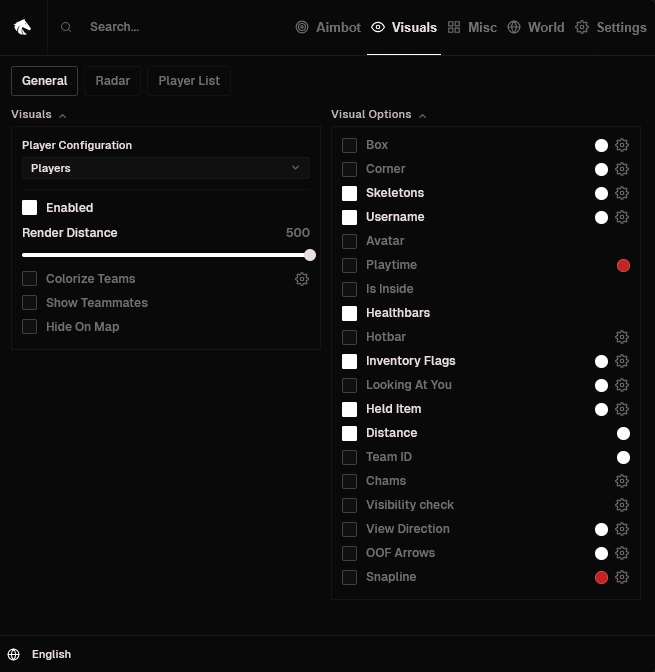Open settings gear for Corner
This screenshot has height=672, width=655.
(x=622, y=169)
